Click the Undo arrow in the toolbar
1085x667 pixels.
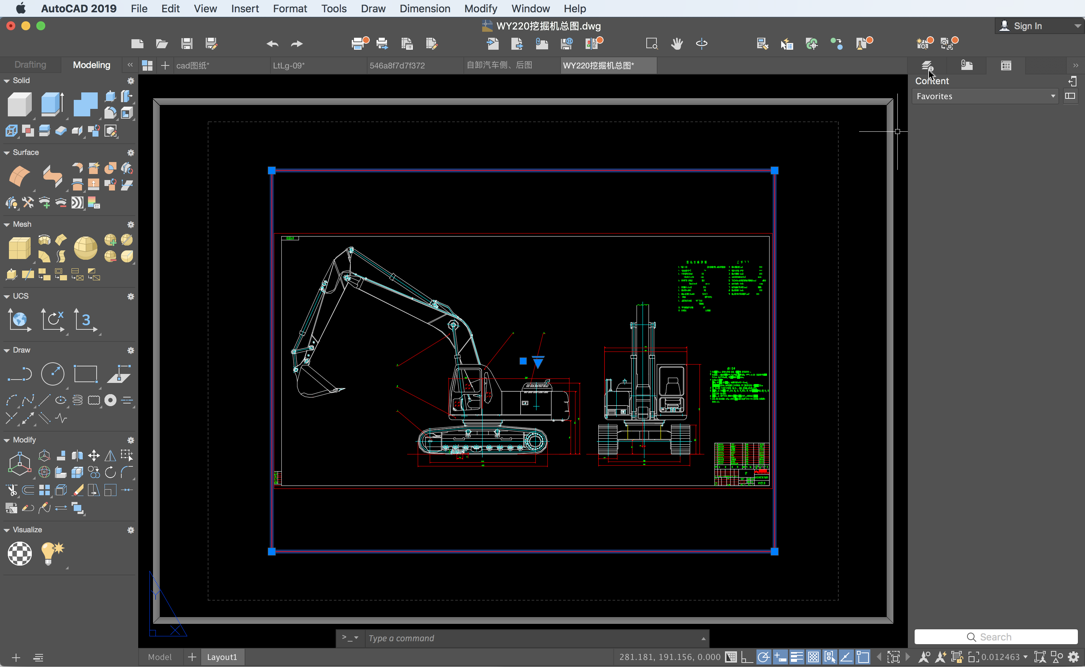coord(270,43)
